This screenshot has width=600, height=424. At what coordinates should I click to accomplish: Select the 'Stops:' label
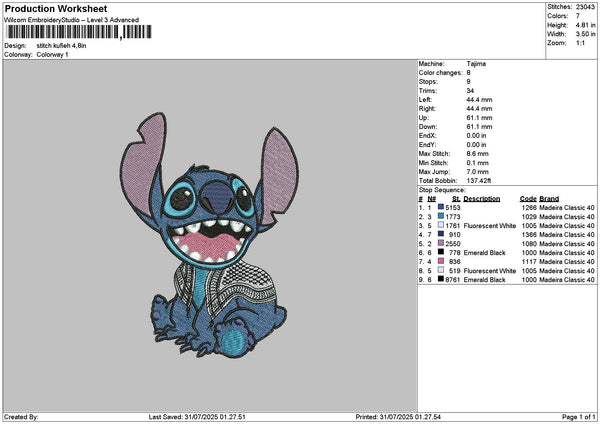point(428,82)
